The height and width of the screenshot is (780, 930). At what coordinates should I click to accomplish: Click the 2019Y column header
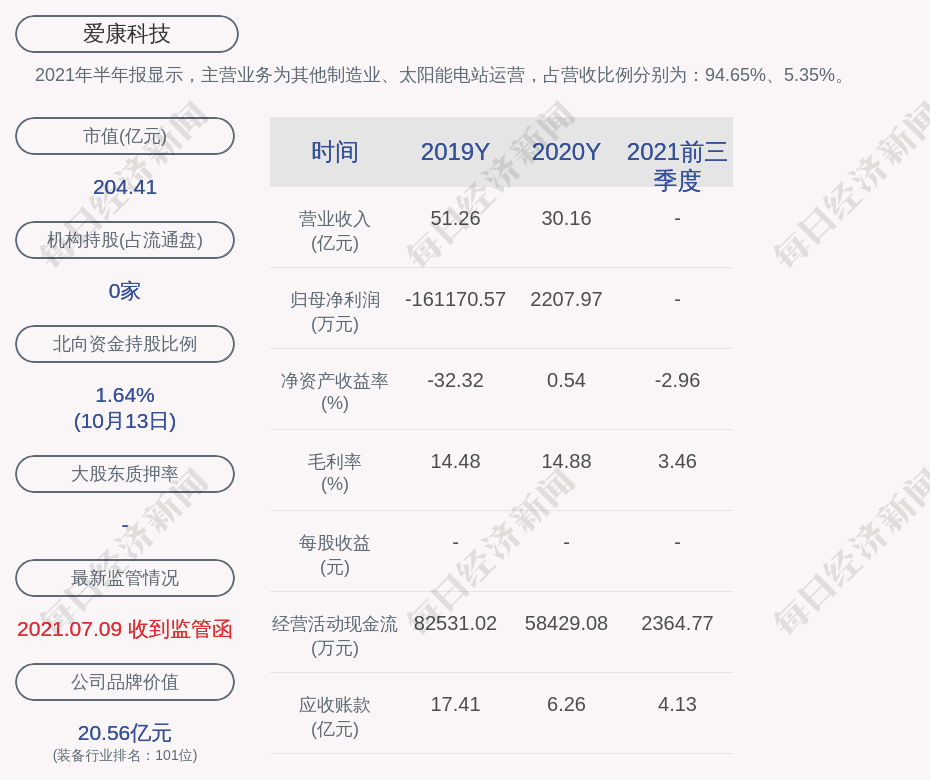(x=455, y=152)
